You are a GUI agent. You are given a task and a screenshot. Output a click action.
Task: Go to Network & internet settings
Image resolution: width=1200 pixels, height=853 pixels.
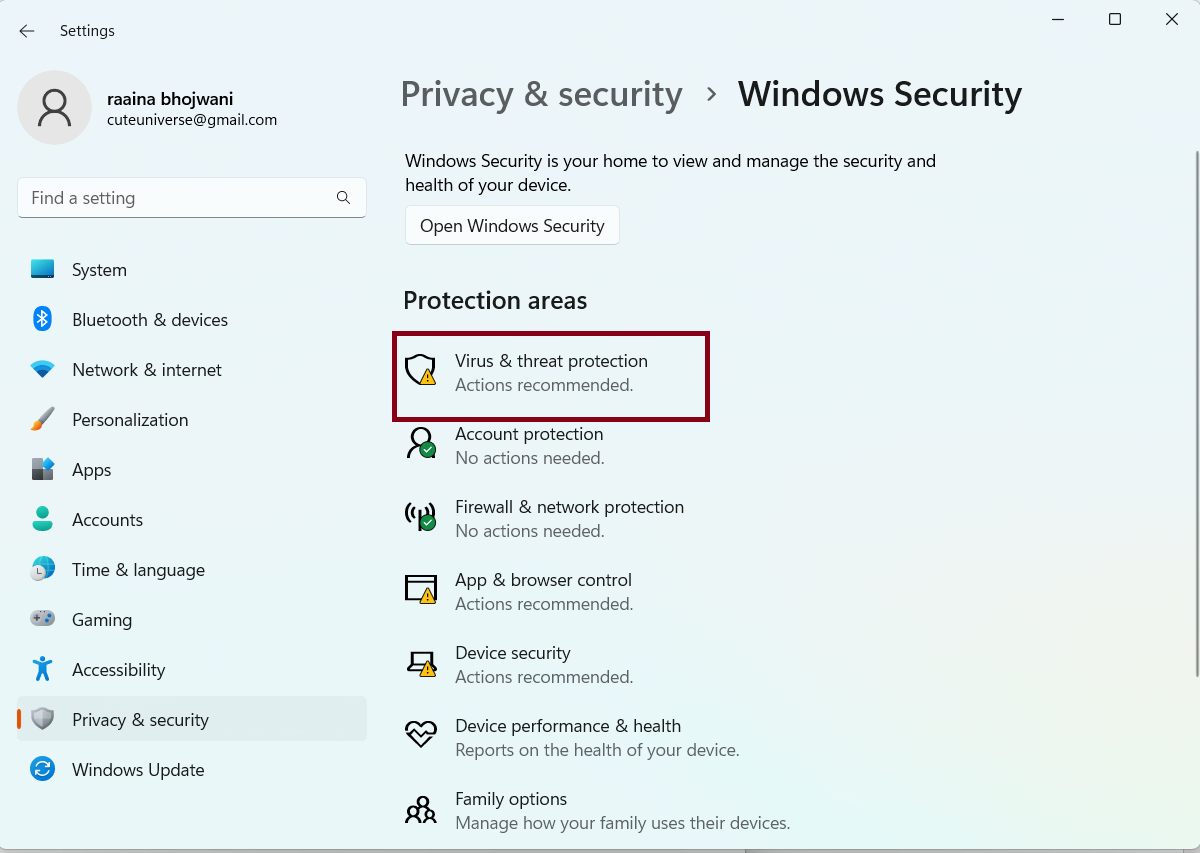147,370
